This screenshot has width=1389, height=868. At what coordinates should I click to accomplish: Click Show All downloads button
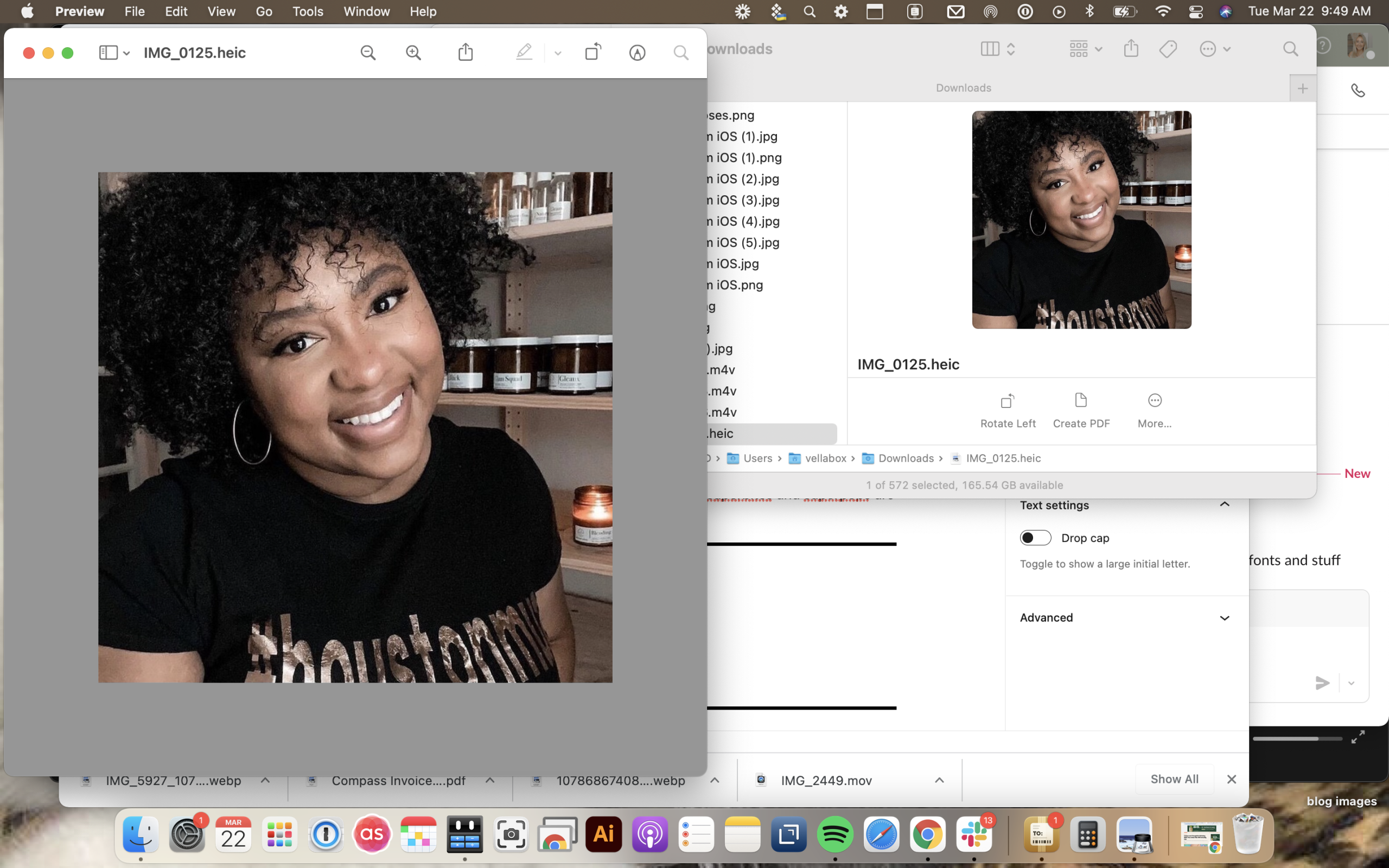tap(1174, 779)
